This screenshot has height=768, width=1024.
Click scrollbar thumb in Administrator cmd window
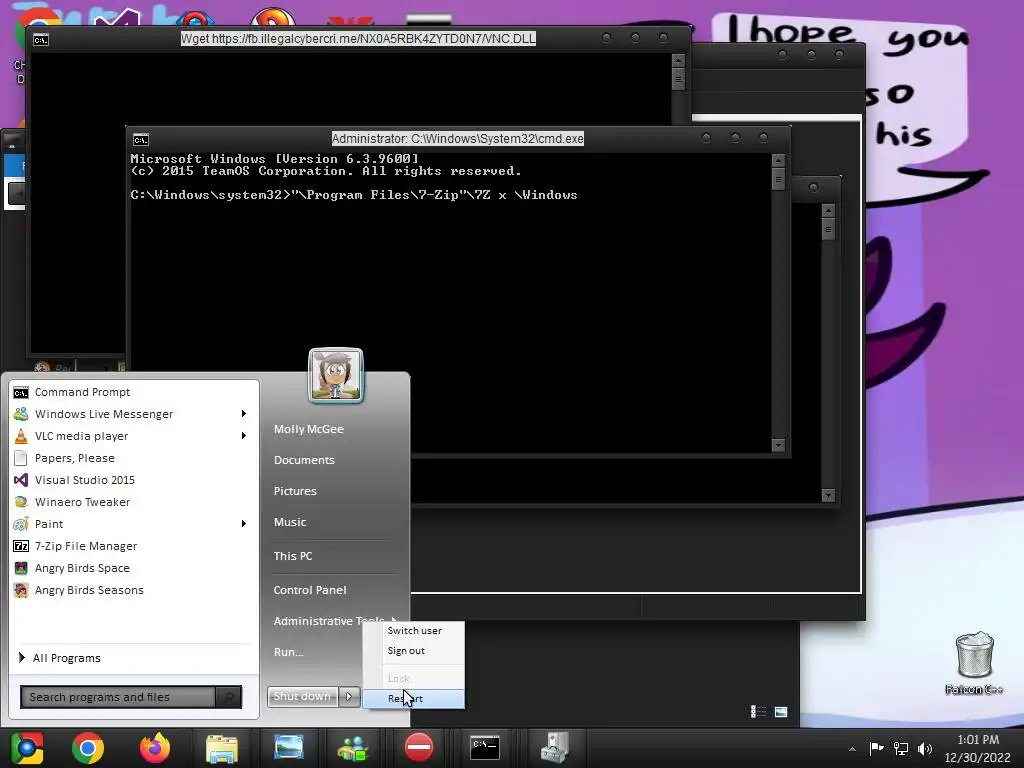(x=778, y=179)
